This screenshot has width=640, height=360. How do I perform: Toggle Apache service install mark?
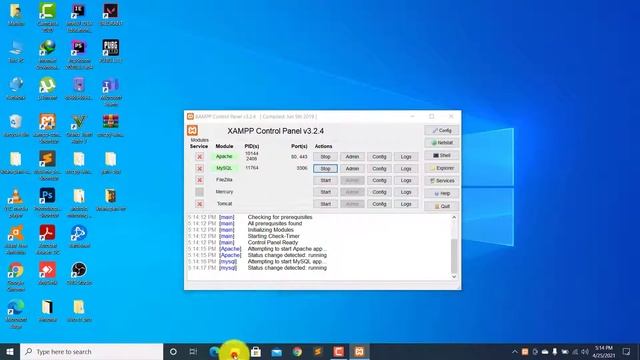(199, 157)
